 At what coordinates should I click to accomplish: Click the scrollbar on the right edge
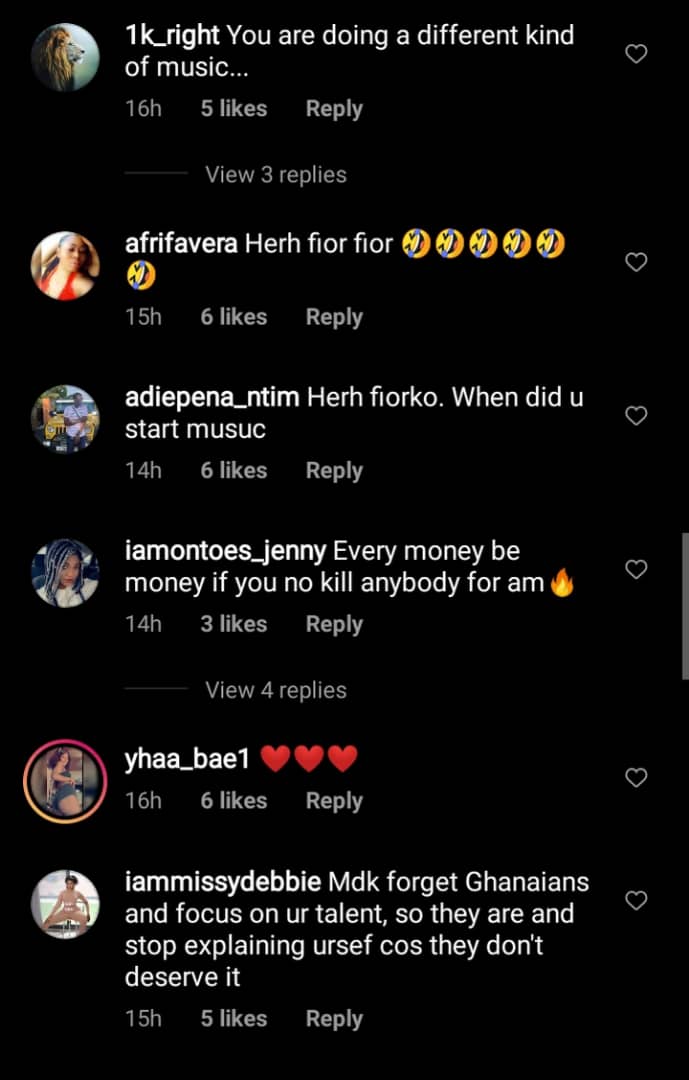685,606
